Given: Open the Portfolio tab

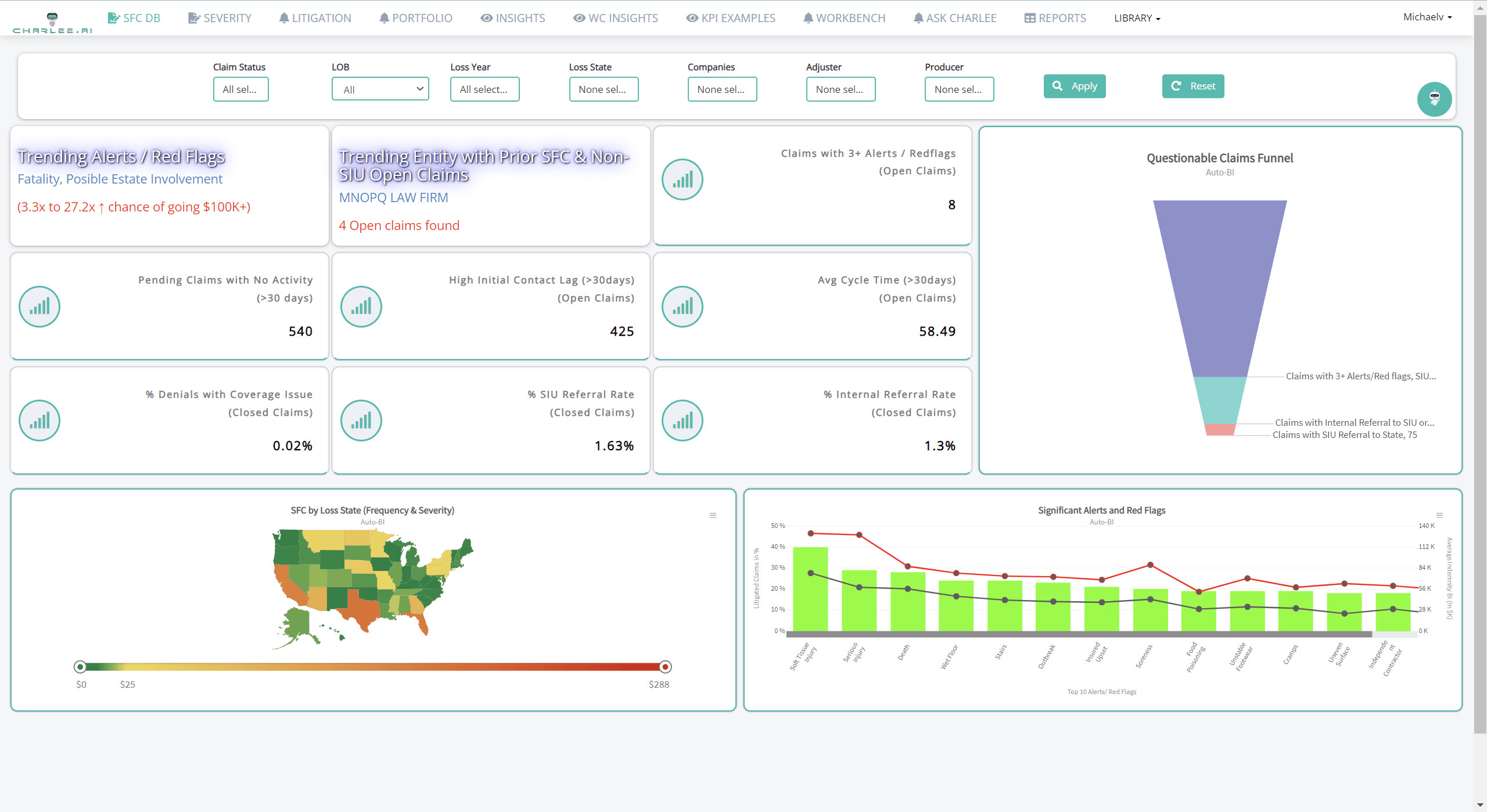Looking at the screenshot, I should pyautogui.click(x=415, y=18).
